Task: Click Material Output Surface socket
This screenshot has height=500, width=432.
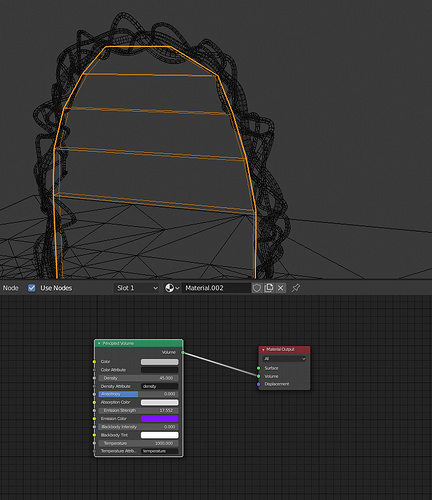Action: (x=258, y=368)
